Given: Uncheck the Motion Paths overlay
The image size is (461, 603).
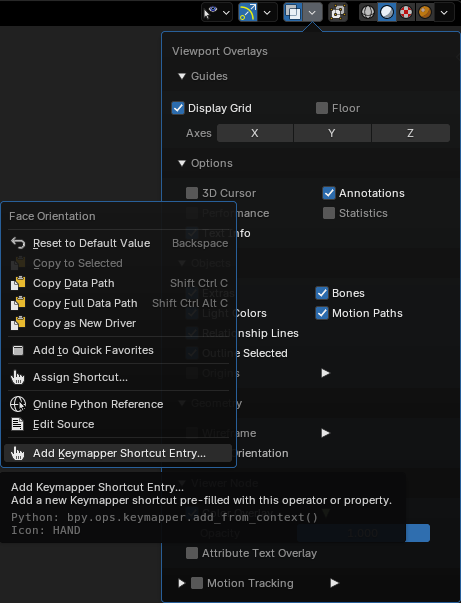Looking at the screenshot, I should coord(322,313).
